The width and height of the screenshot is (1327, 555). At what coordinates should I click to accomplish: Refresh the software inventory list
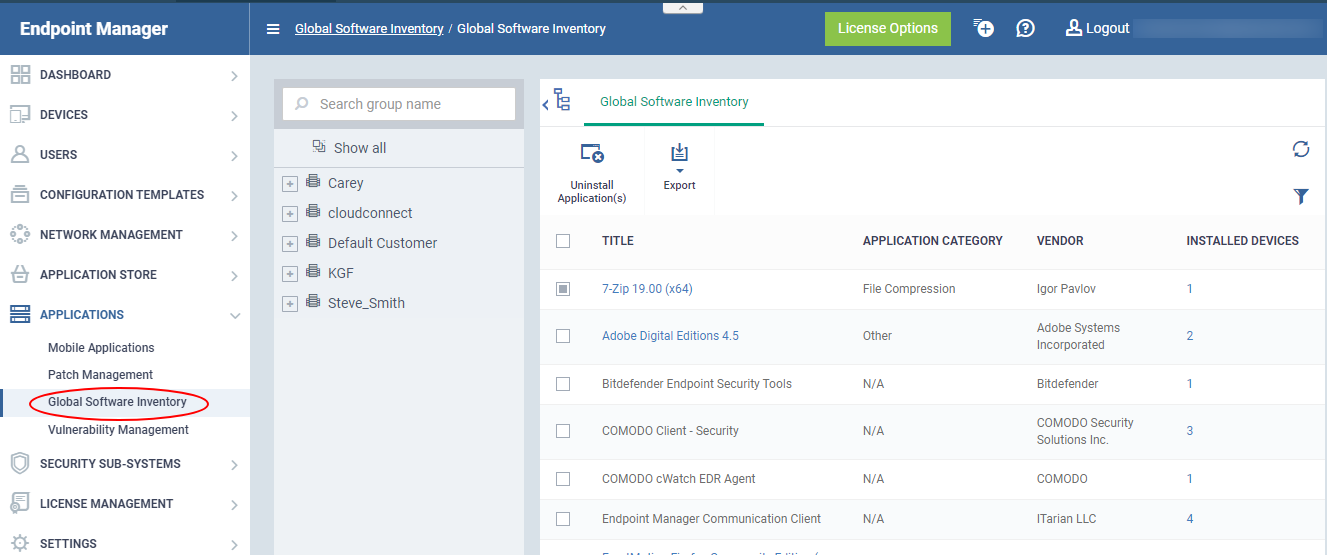tap(1301, 149)
